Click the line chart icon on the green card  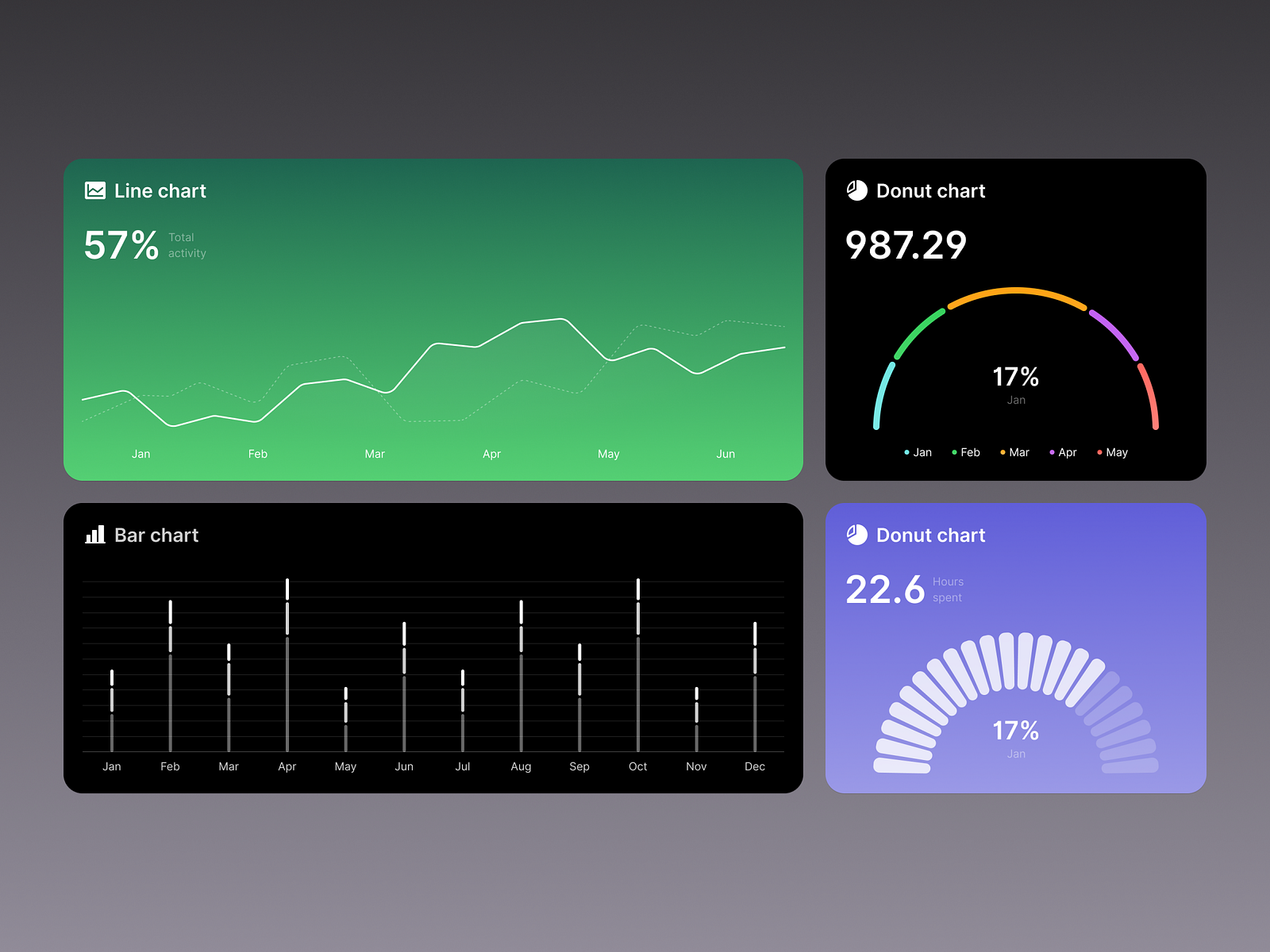click(x=94, y=190)
